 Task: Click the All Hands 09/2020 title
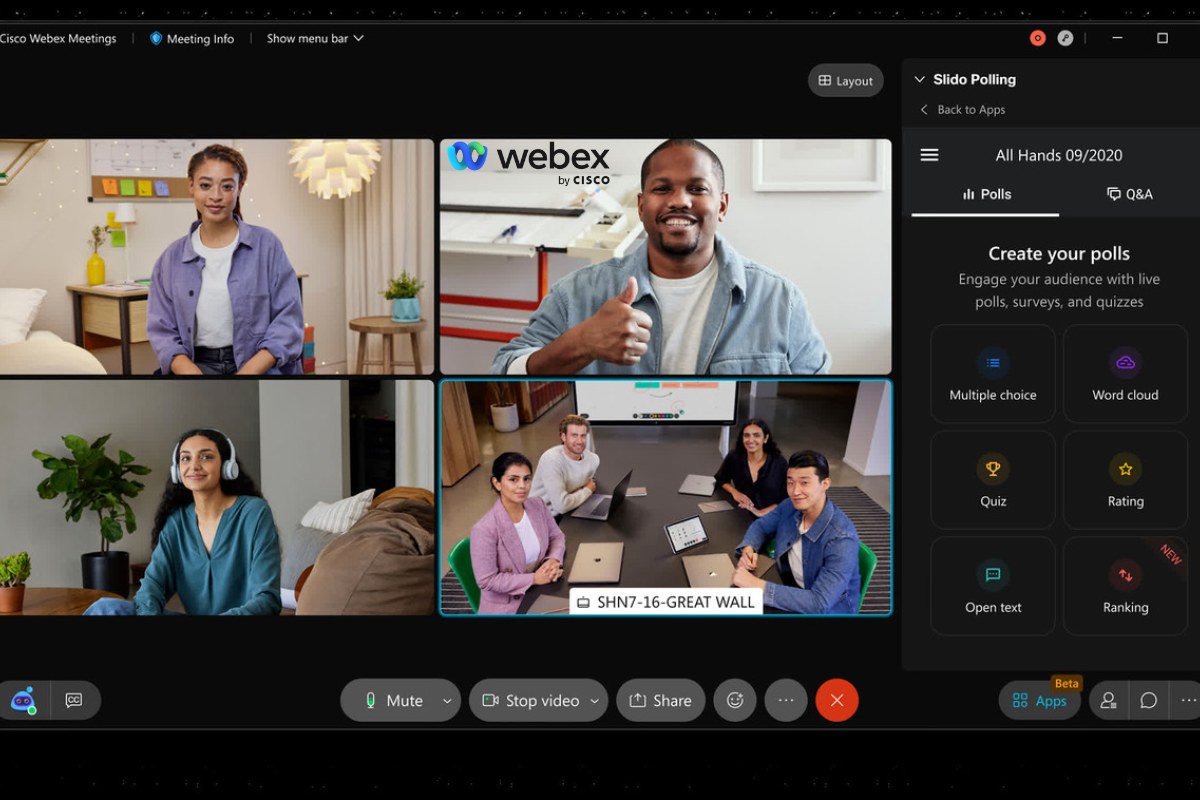pyautogui.click(x=1059, y=155)
